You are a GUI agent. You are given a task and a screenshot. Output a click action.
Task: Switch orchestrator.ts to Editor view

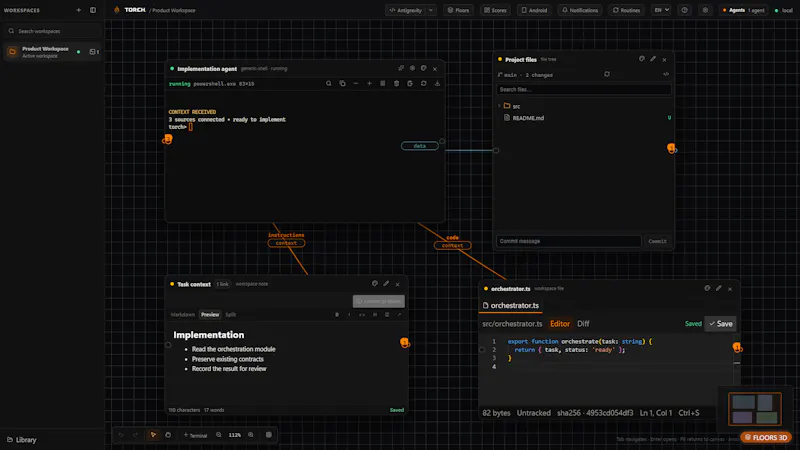pos(560,323)
